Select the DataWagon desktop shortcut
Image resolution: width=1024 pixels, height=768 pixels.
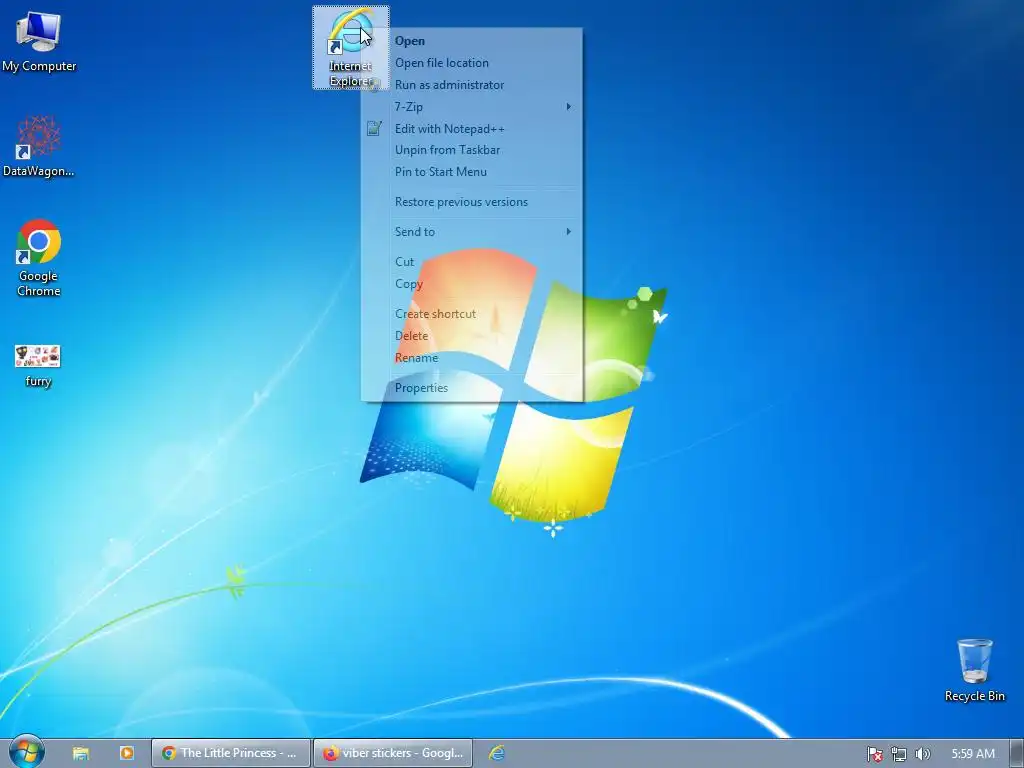coord(39,146)
